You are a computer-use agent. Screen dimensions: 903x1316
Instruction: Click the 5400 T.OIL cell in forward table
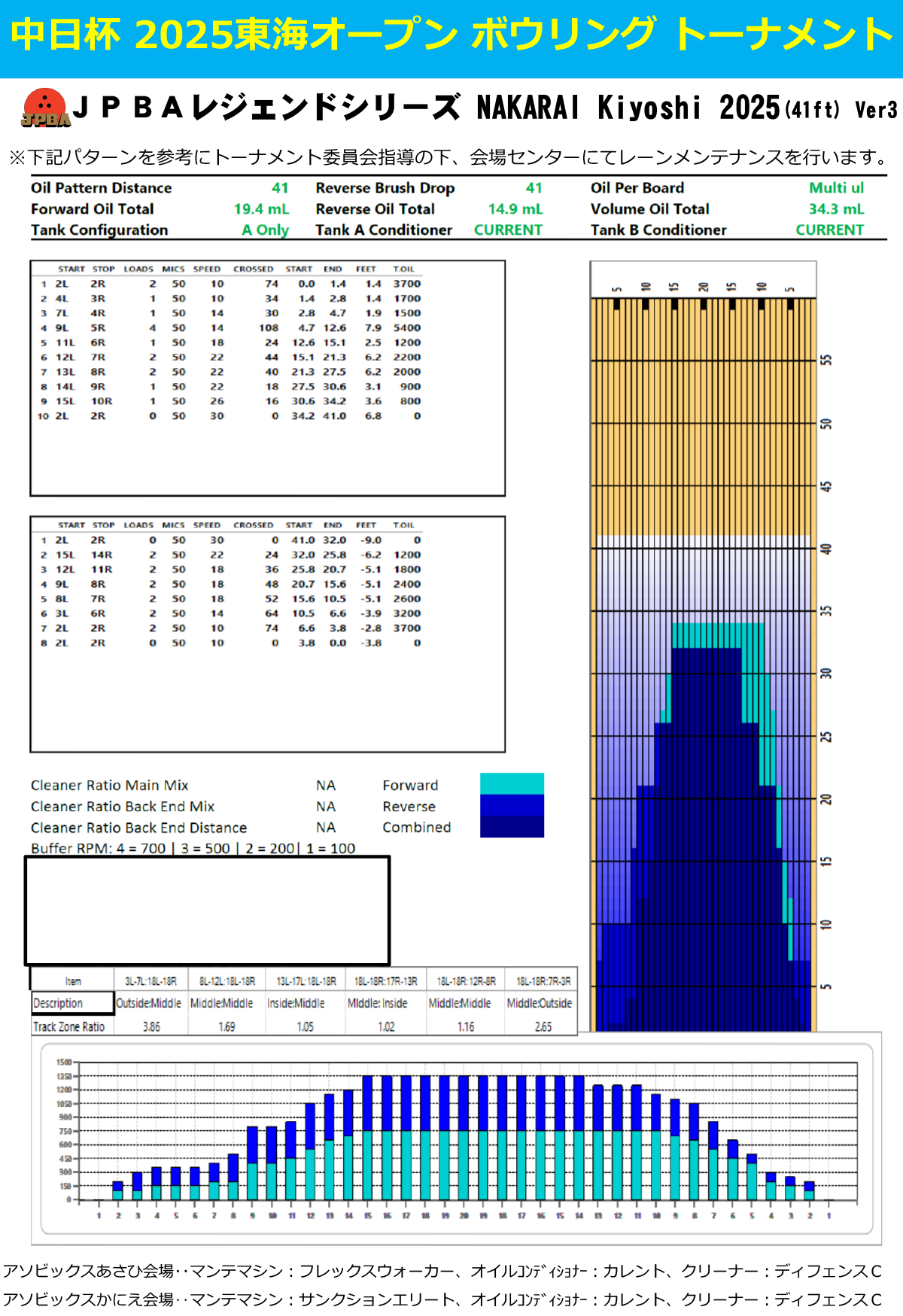click(x=407, y=328)
